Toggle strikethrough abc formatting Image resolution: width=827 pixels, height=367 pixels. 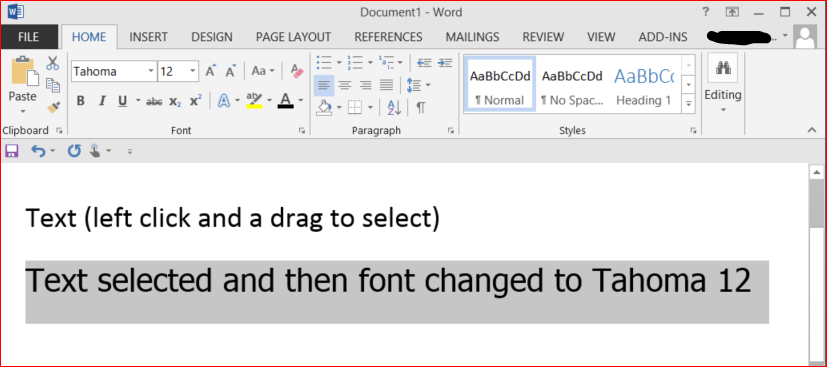pos(154,101)
